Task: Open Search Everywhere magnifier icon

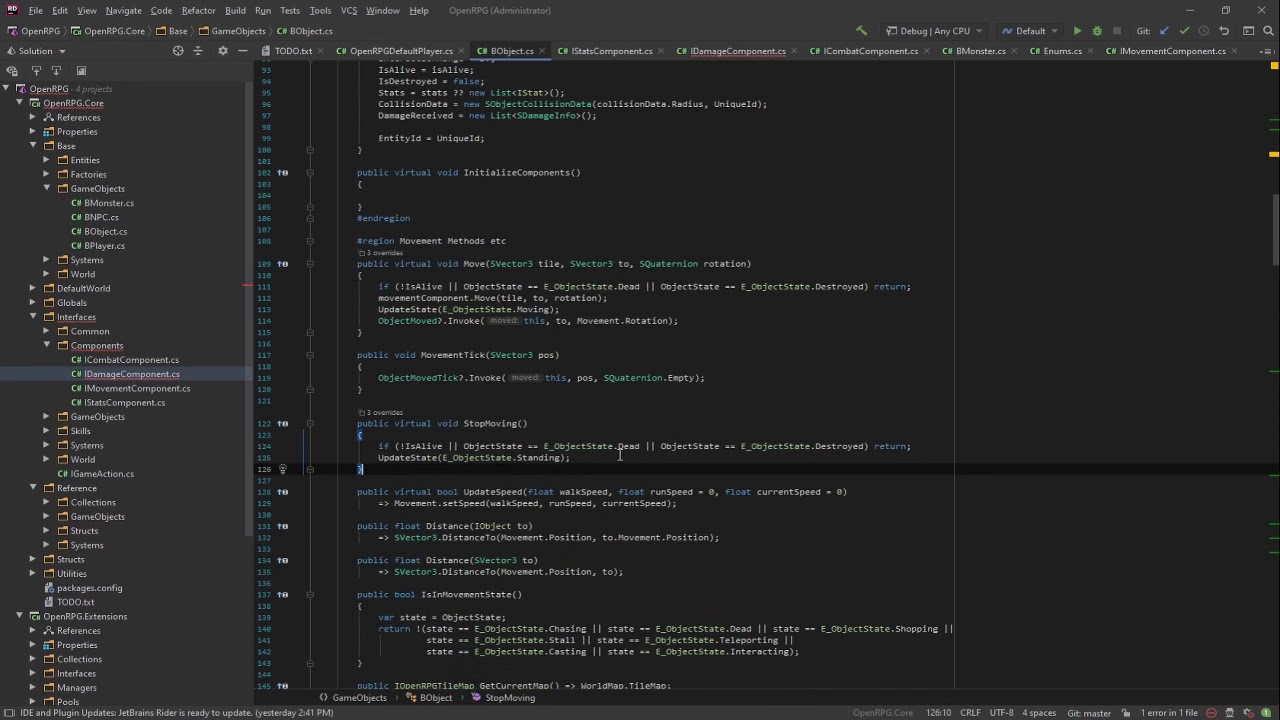Action: pyautogui.click(x=1268, y=31)
